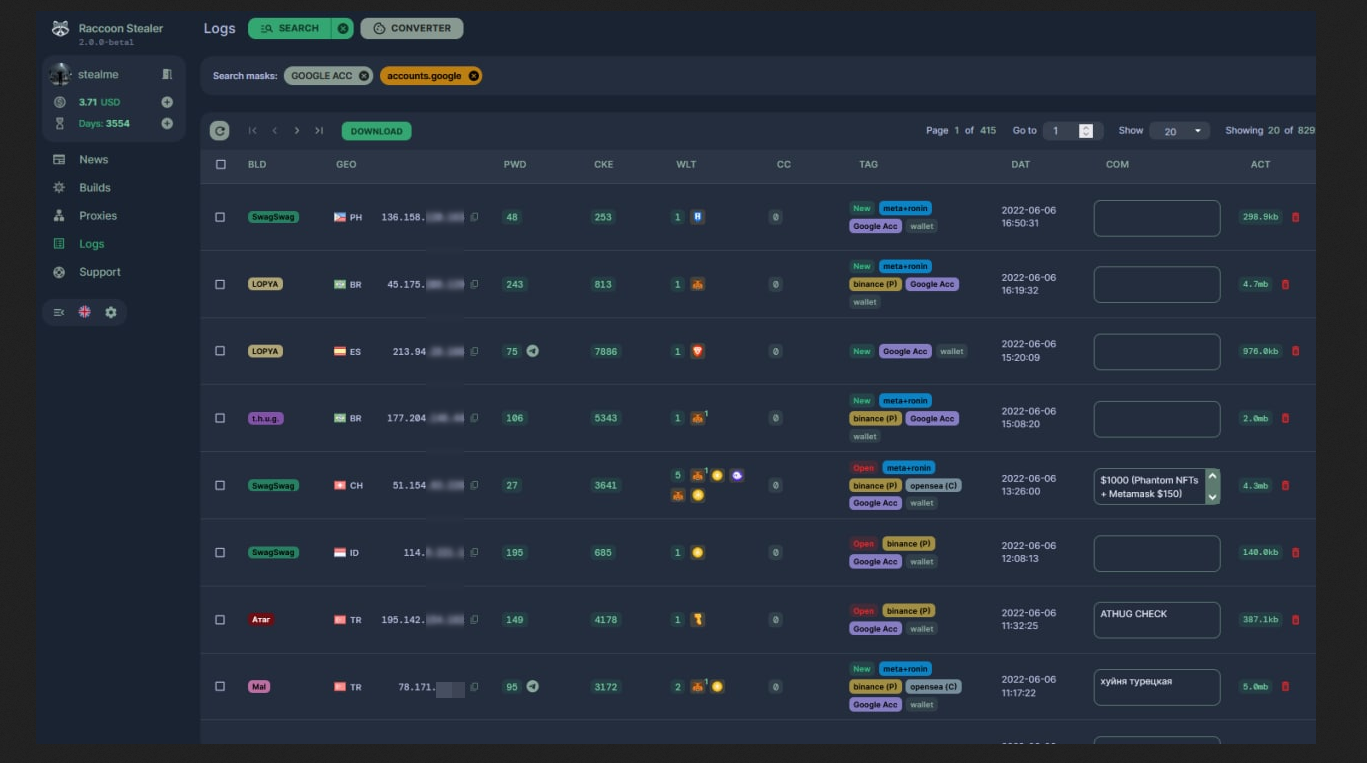The height and width of the screenshot is (763, 1367).
Task: Click the copy icon beside IP 45.175
Action: (x=475, y=284)
